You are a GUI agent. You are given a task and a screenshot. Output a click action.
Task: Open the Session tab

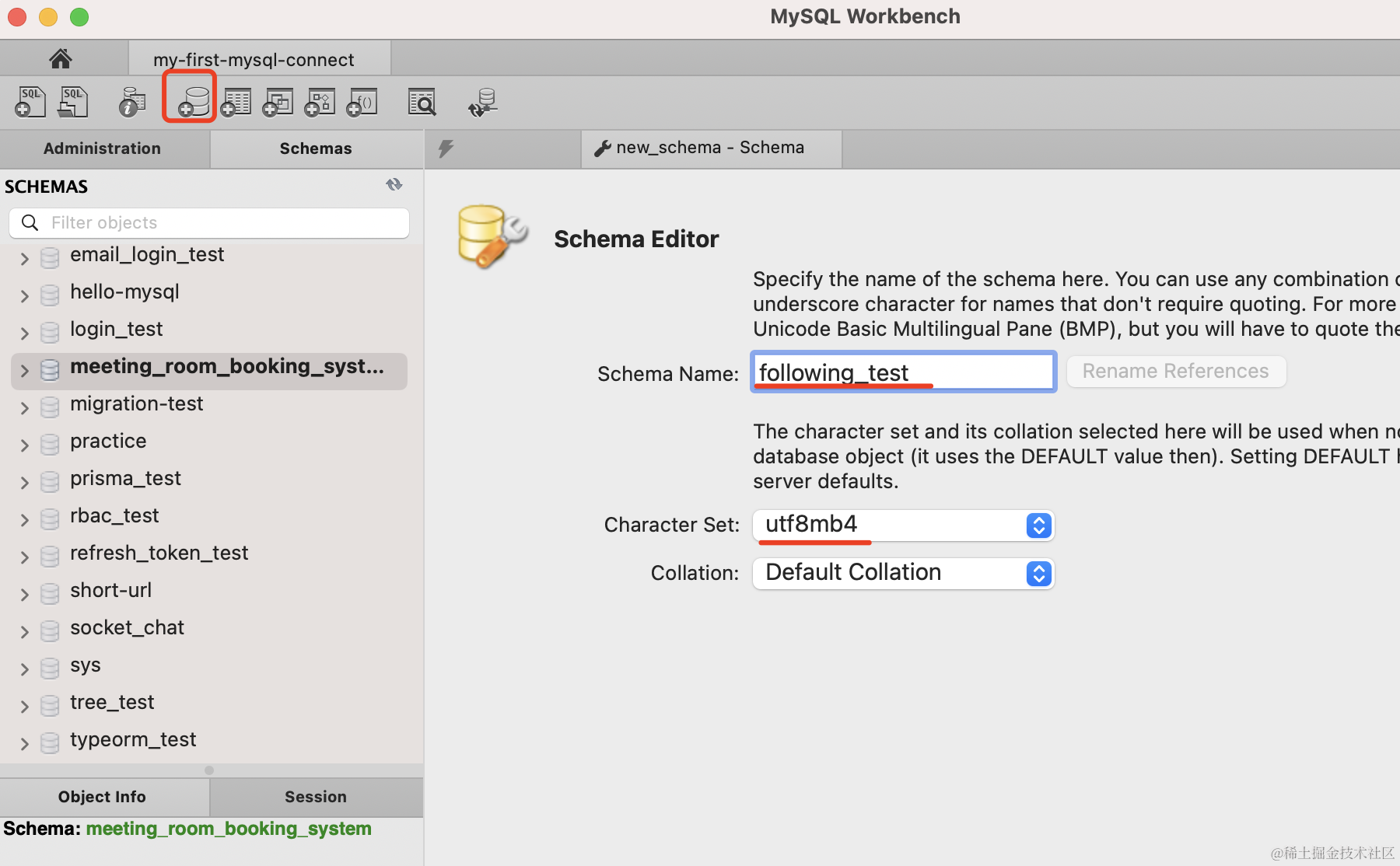tap(317, 797)
